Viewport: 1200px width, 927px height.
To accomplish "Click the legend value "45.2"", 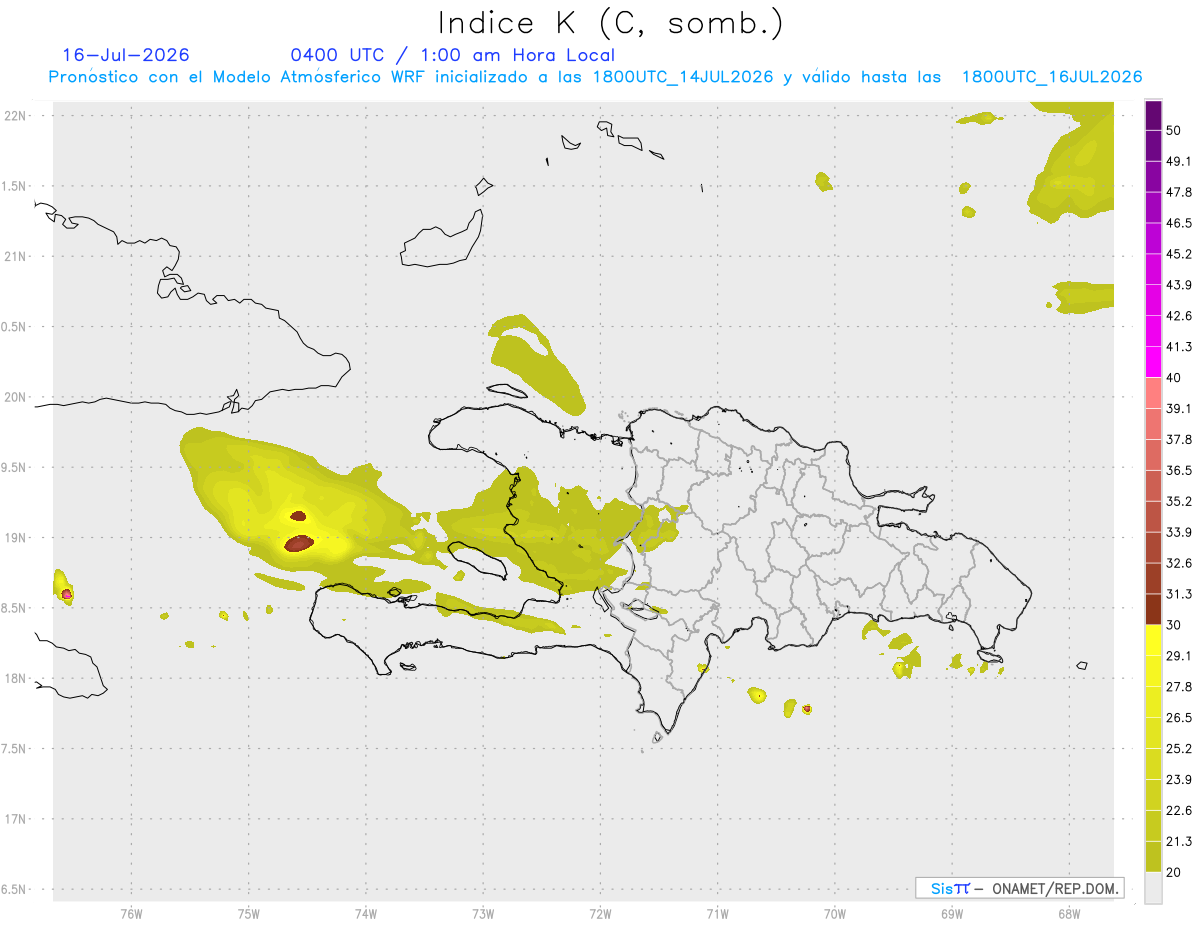I will [x=1179, y=254].
